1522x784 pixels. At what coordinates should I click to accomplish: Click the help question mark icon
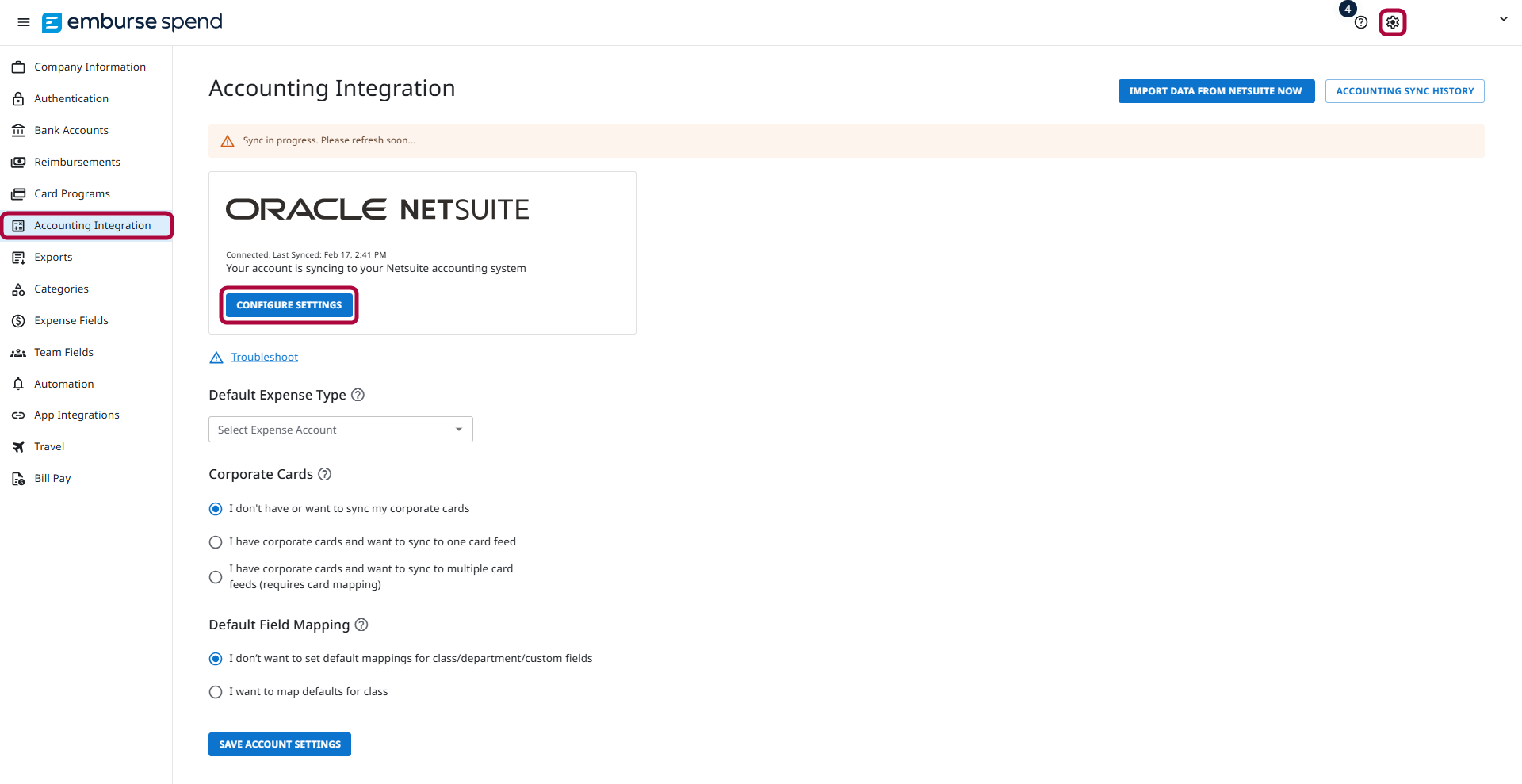(x=1360, y=23)
